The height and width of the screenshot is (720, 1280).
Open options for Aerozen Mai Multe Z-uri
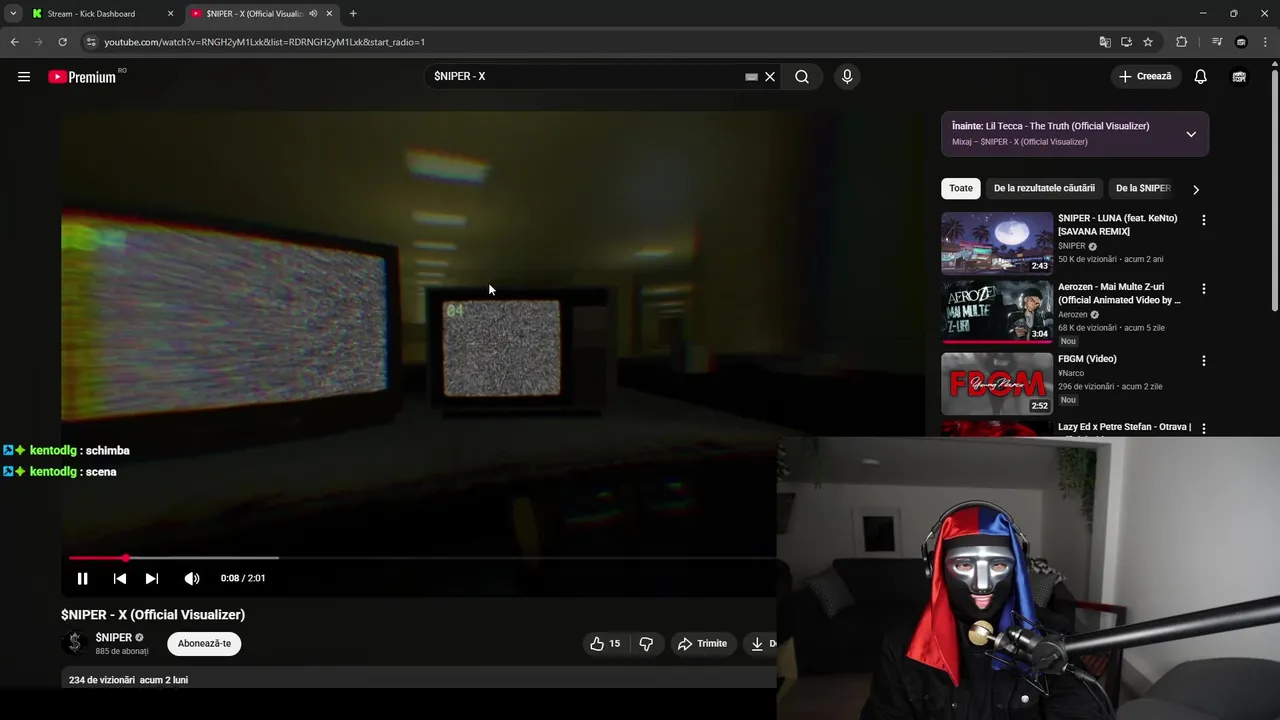(x=1204, y=289)
